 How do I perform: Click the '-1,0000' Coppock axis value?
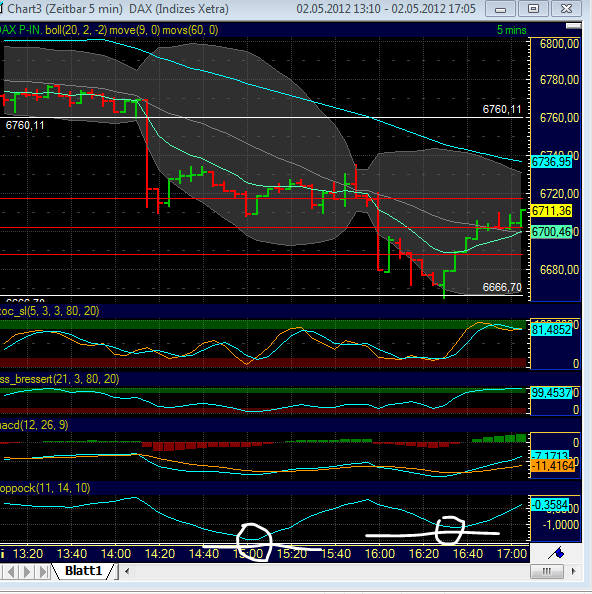[561, 525]
